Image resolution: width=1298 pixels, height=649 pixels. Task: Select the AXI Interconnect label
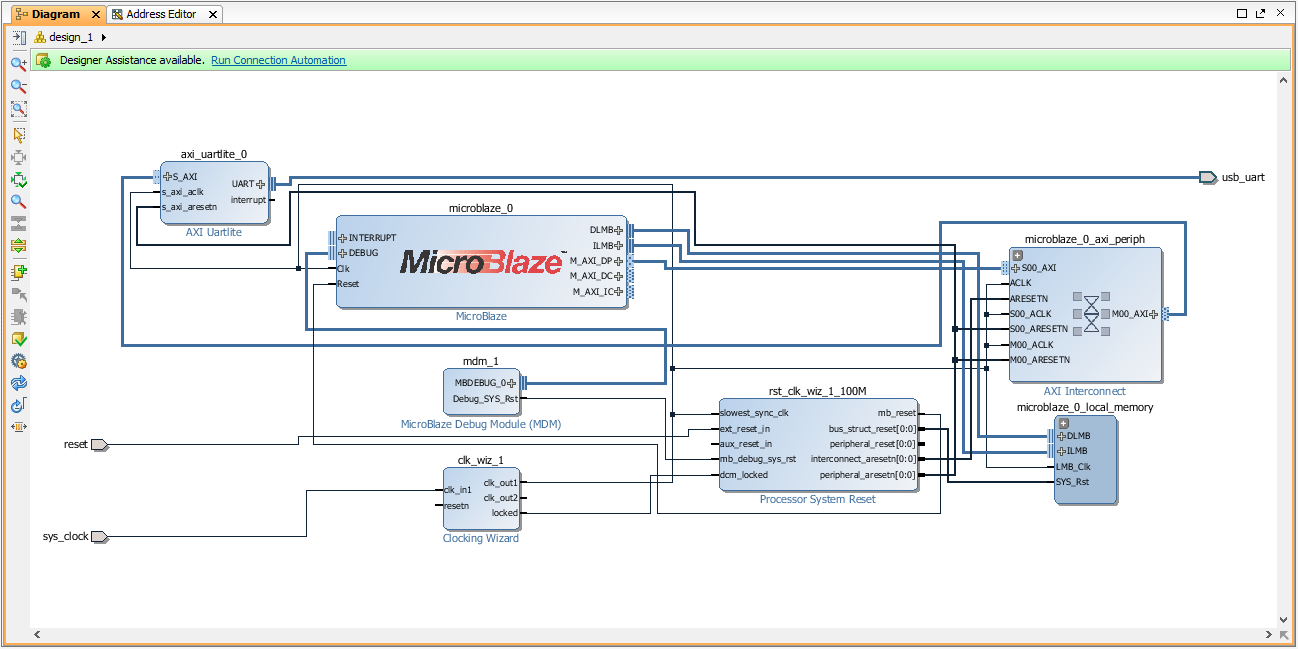[1084, 391]
